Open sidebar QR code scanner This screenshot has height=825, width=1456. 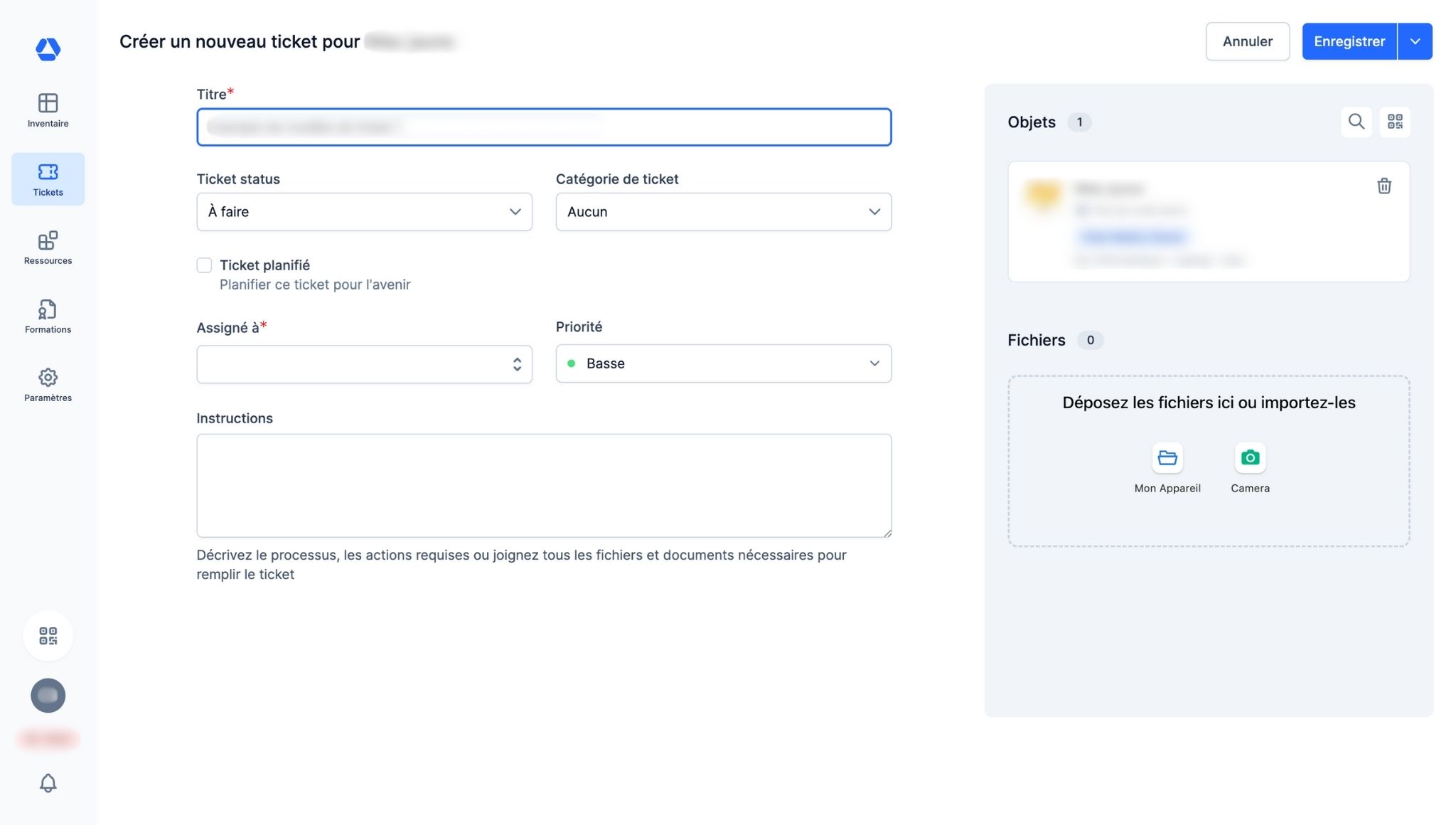(x=48, y=636)
